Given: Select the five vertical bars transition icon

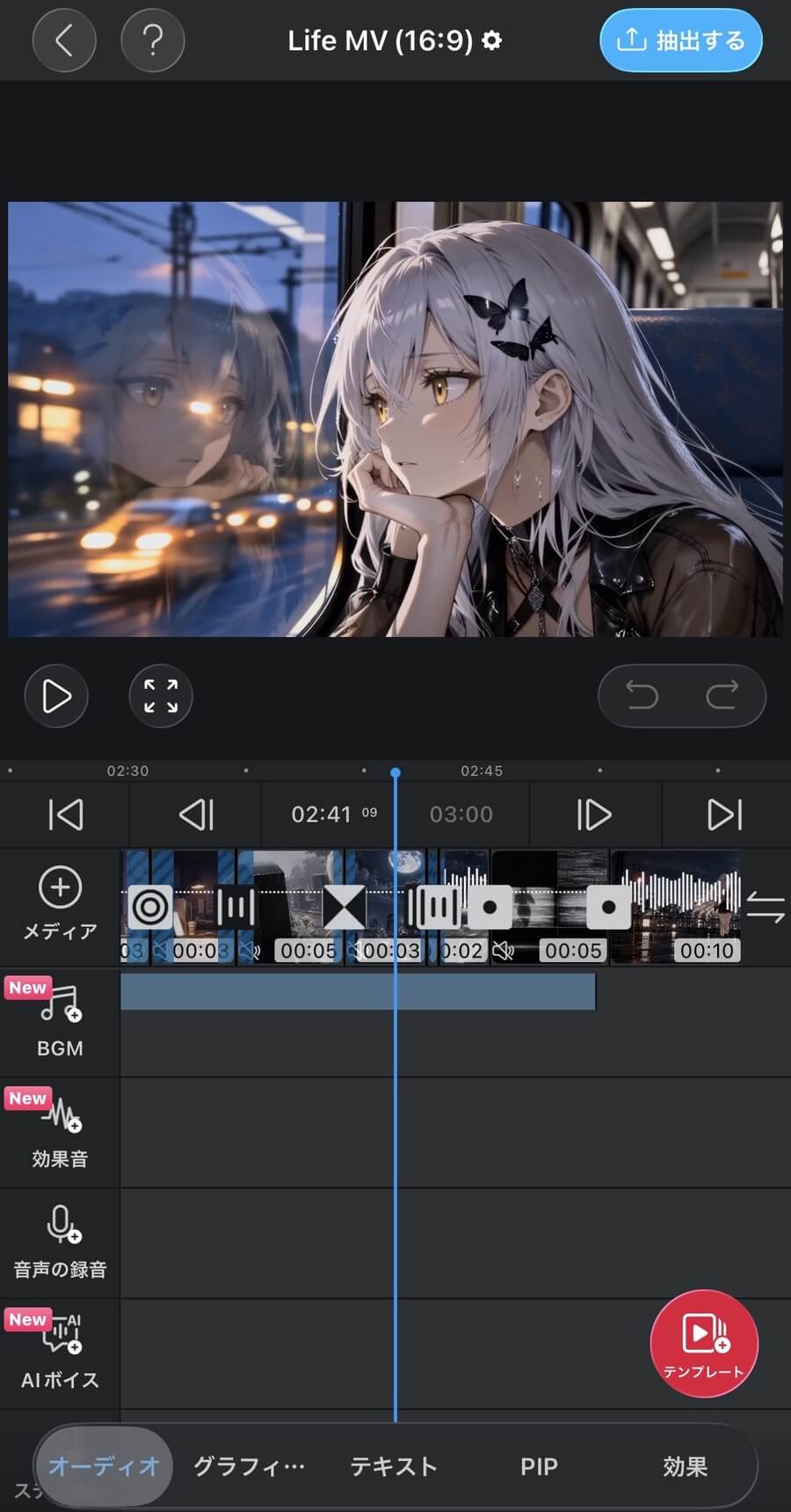Looking at the screenshot, I should [x=433, y=907].
